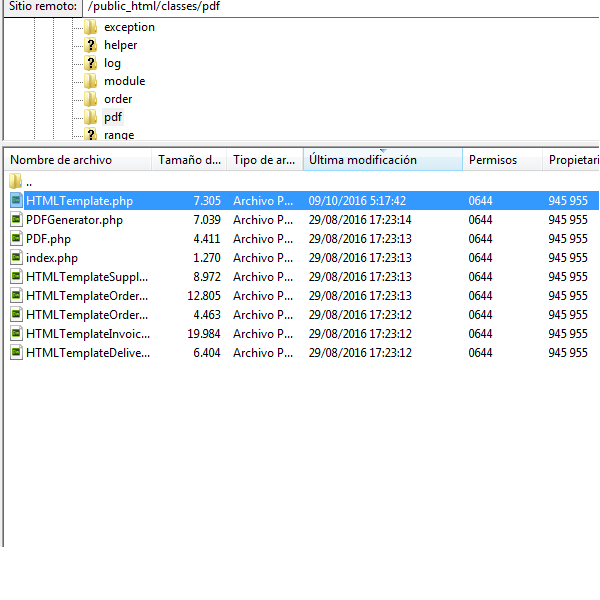This screenshot has width=600, height=600.
Task: Click the pdf folder icon in tree
Action: coord(91,117)
